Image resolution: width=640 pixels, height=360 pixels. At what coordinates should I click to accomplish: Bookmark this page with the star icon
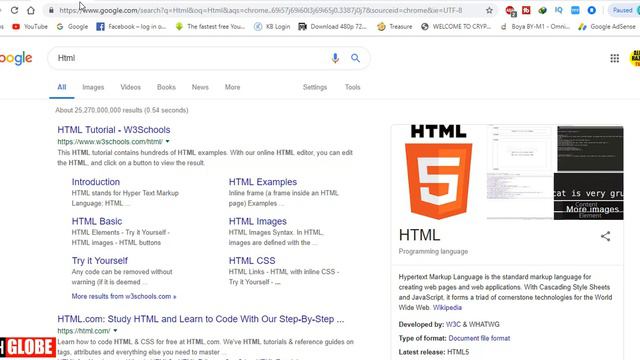click(489, 10)
